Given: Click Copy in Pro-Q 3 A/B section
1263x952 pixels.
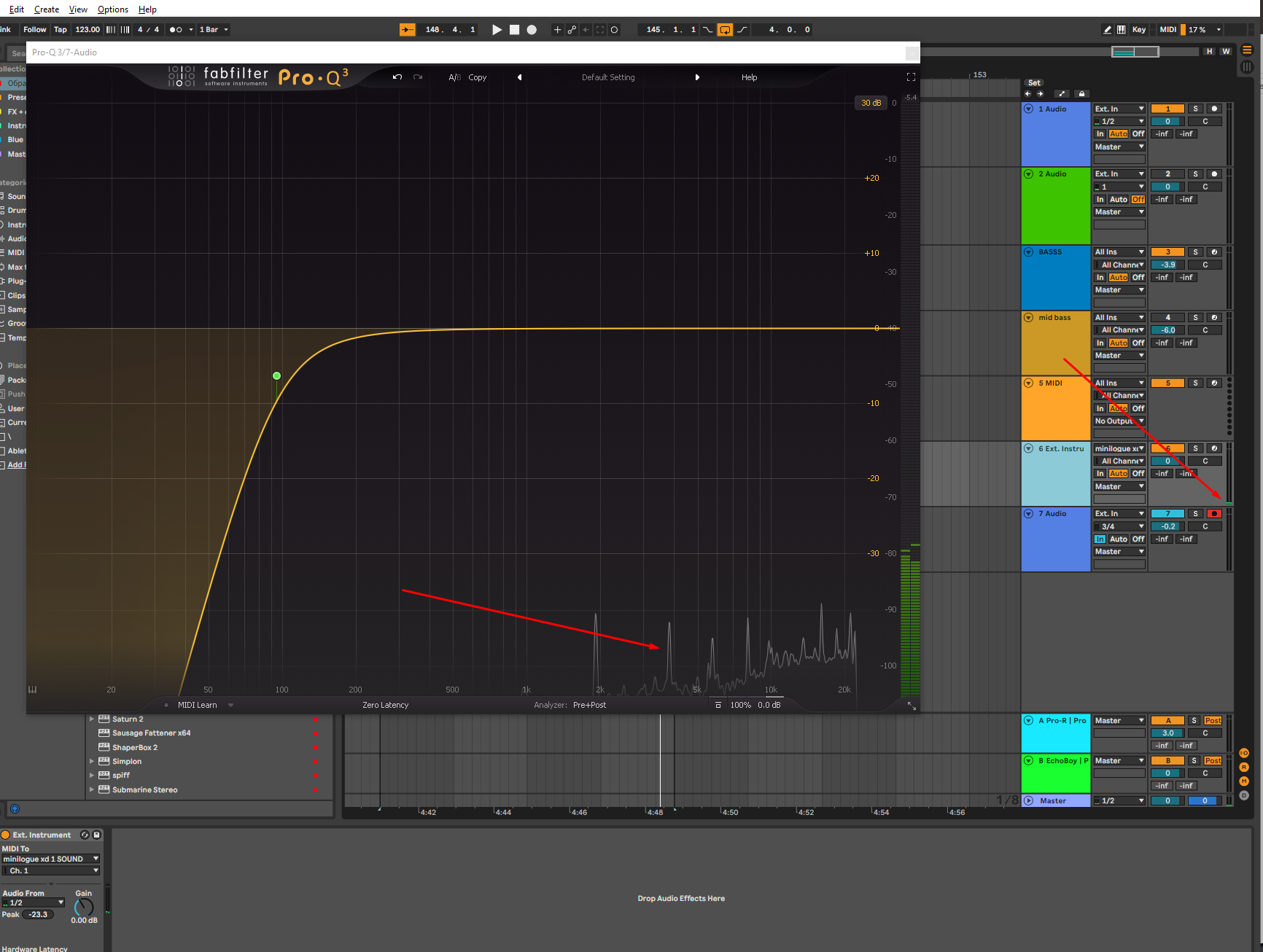Looking at the screenshot, I should click(478, 77).
